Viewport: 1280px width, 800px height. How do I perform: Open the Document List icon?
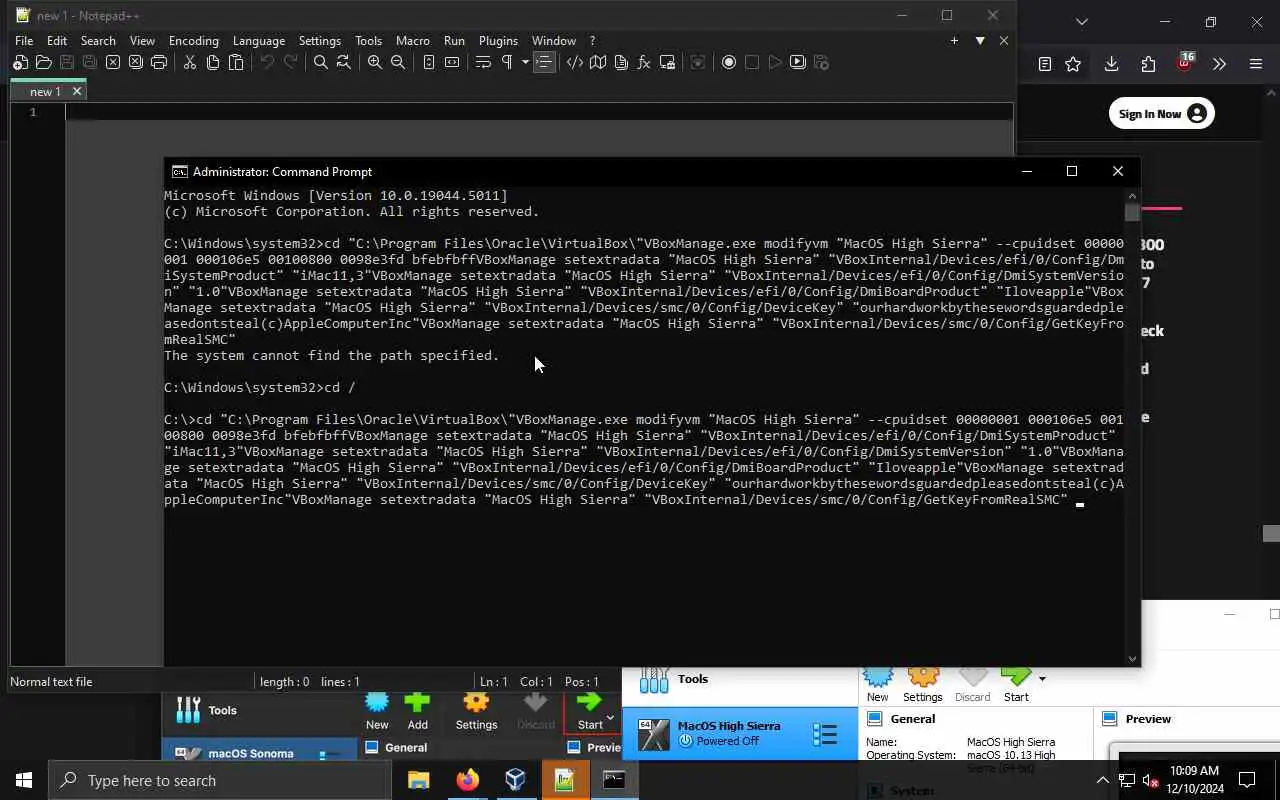pos(621,62)
